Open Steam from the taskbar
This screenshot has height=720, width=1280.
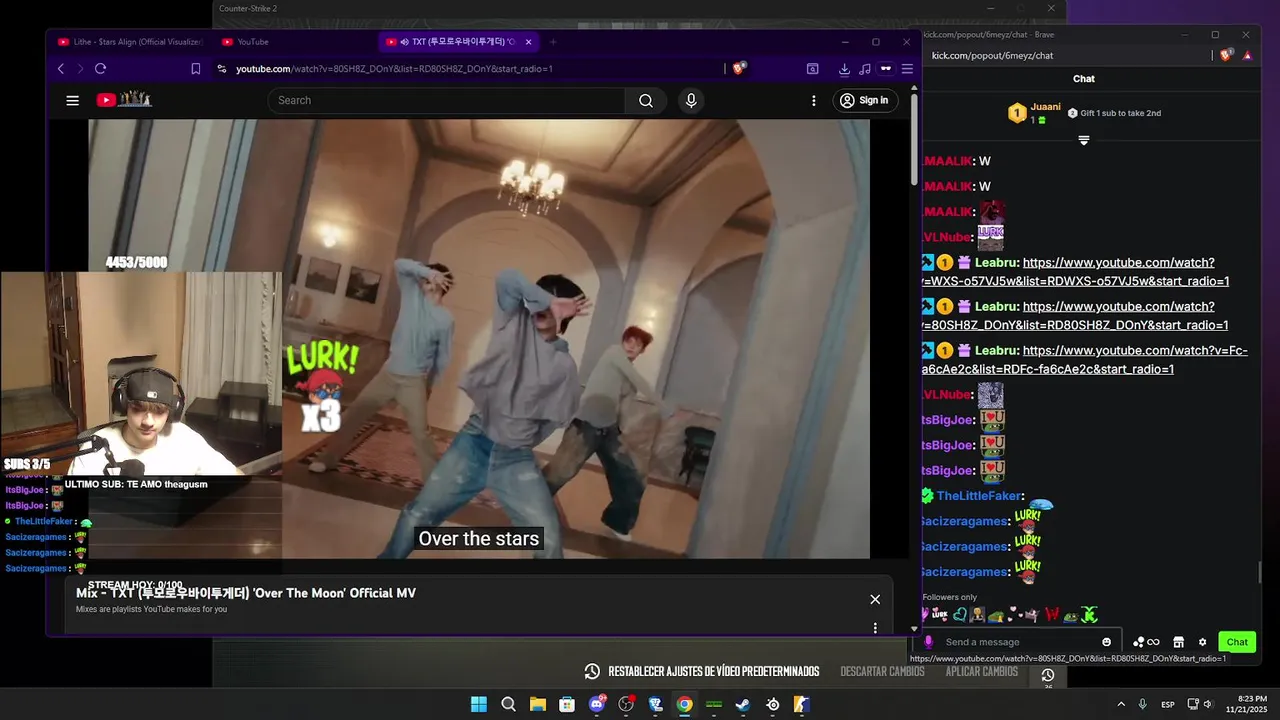pyautogui.click(x=743, y=704)
